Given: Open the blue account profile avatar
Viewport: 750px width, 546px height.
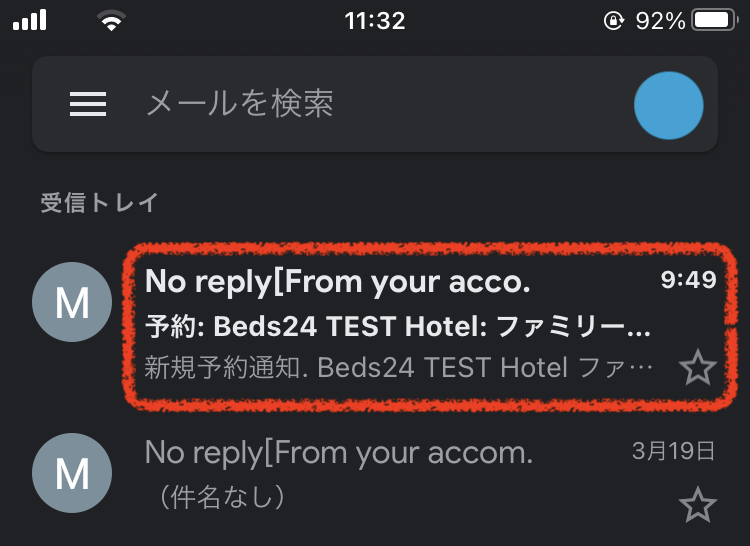Looking at the screenshot, I should click(x=668, y=105).
